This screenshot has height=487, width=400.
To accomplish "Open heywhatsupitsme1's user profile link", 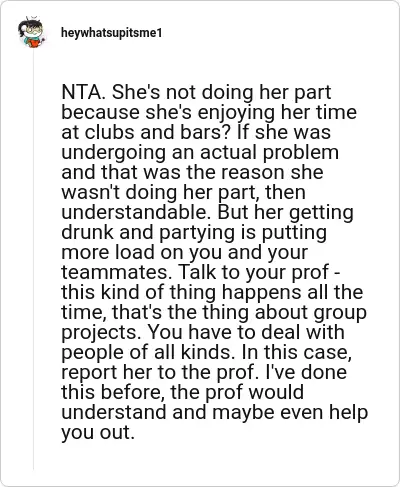I will point(111,33).
